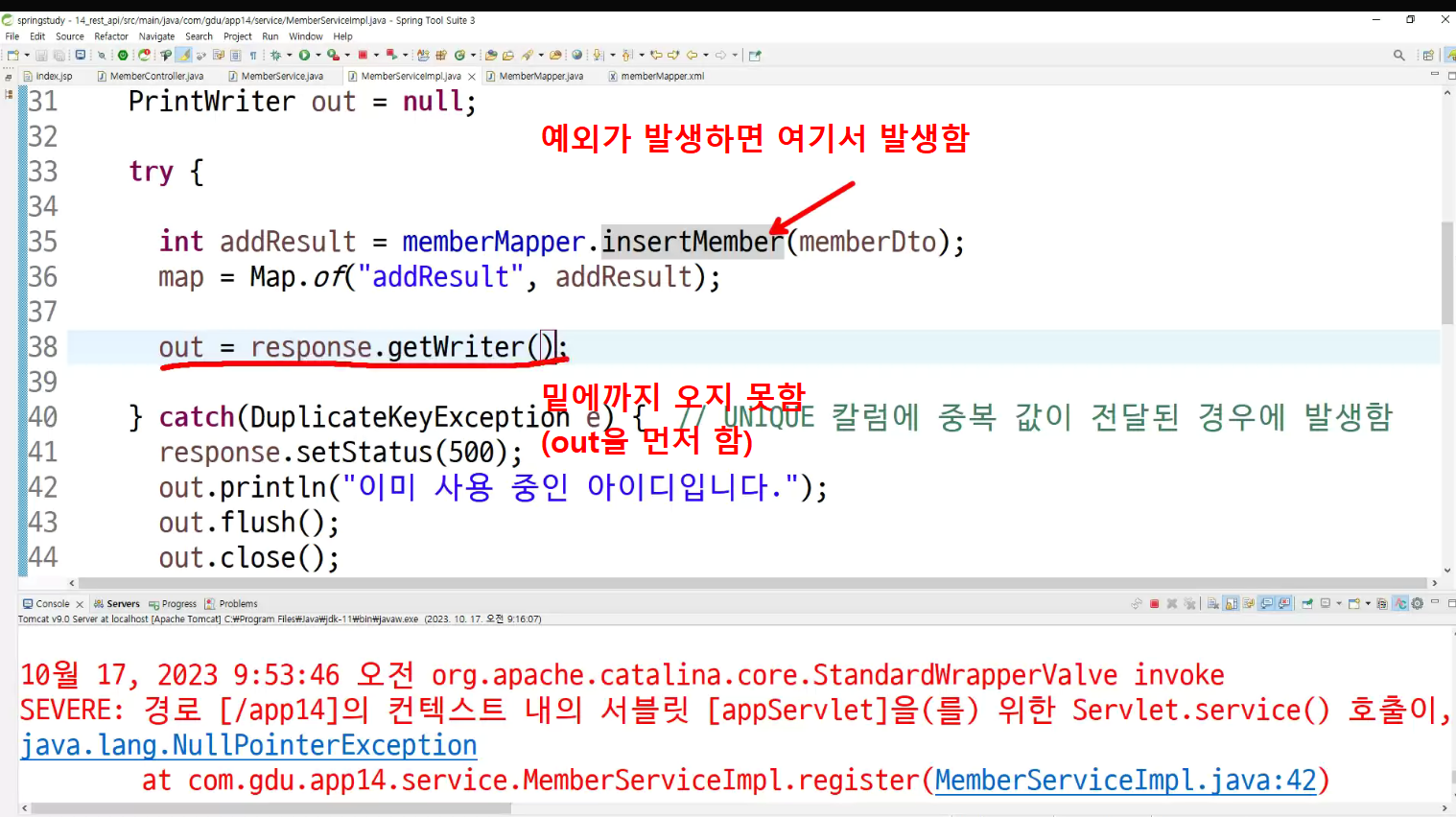The image size is (1456, 817).
Task: Open the Forward history dropdown arrow
Action: [735, 56]
